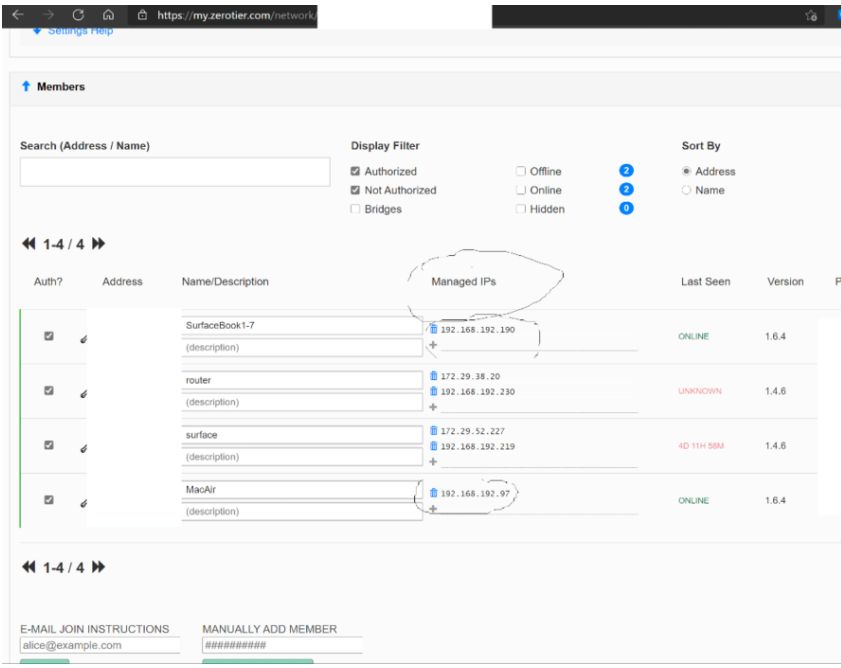Click trash icon beside 192.168.192.219

tap(433, 445)
